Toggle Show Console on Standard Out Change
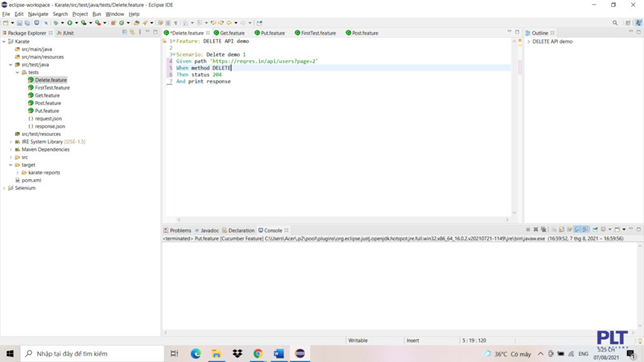 (577, 229)
